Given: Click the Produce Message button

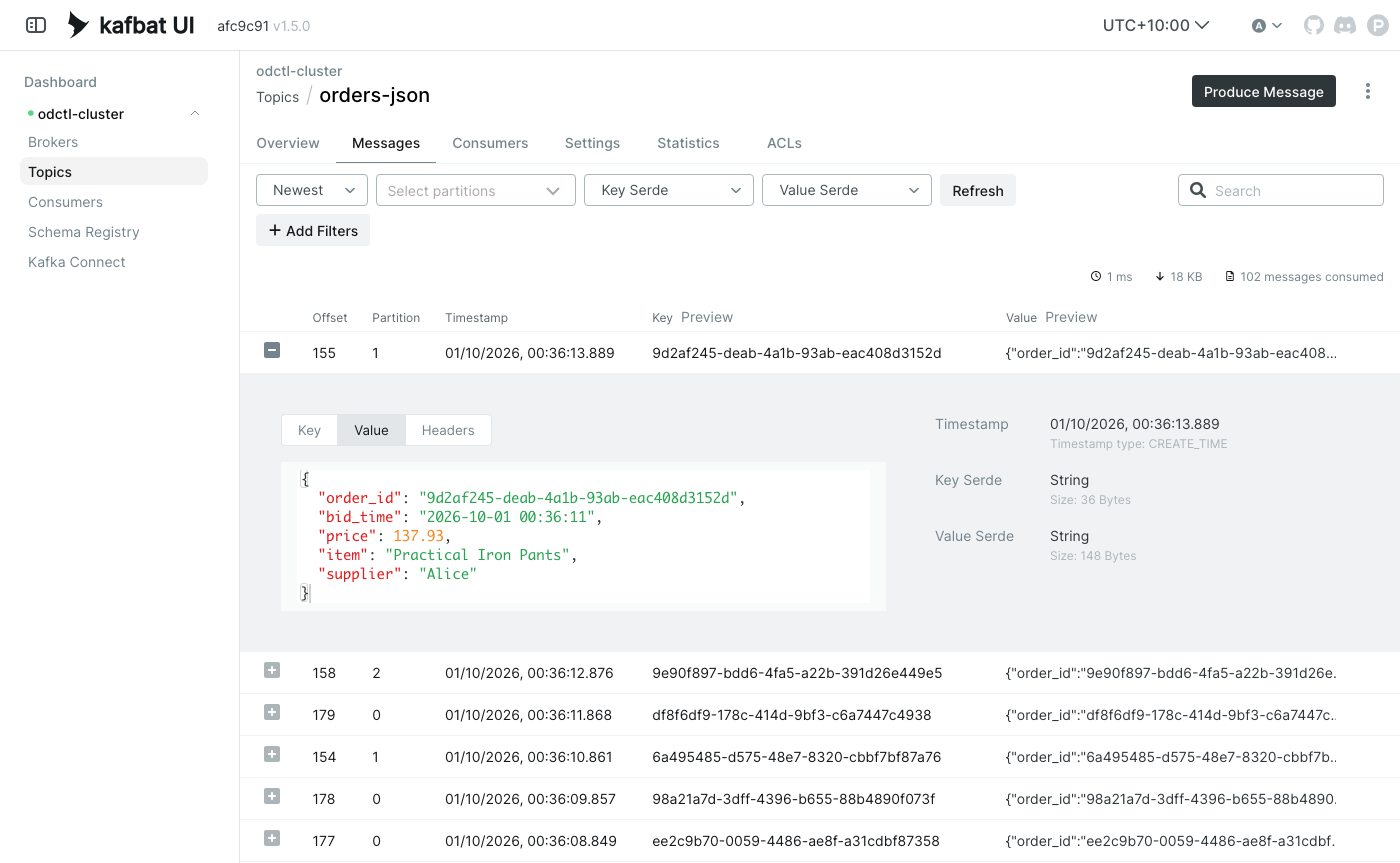Looking at the screenshot, I should pyautogui.click(x=1264, y=91).
